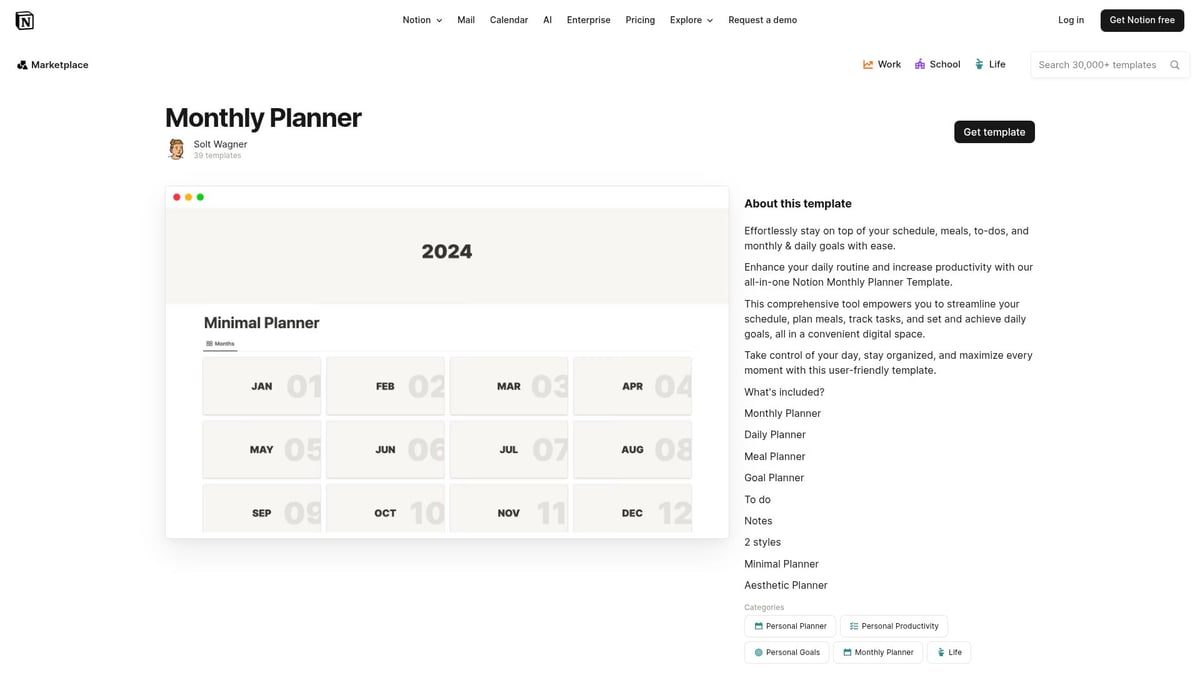Click the checklist icon on Personal Productivity tag

point(855,626)
